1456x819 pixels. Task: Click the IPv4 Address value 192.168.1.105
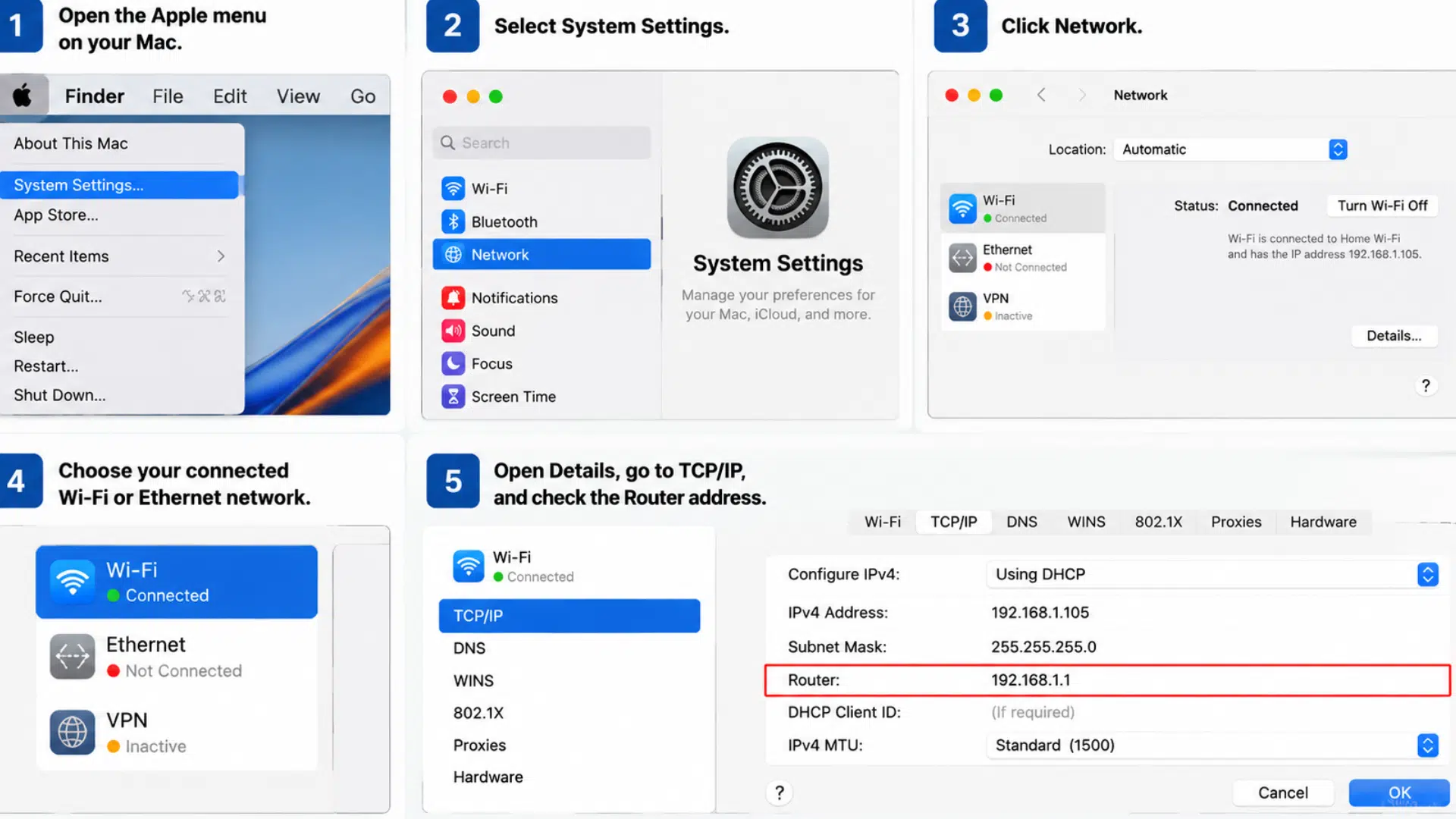(1040, 613)
